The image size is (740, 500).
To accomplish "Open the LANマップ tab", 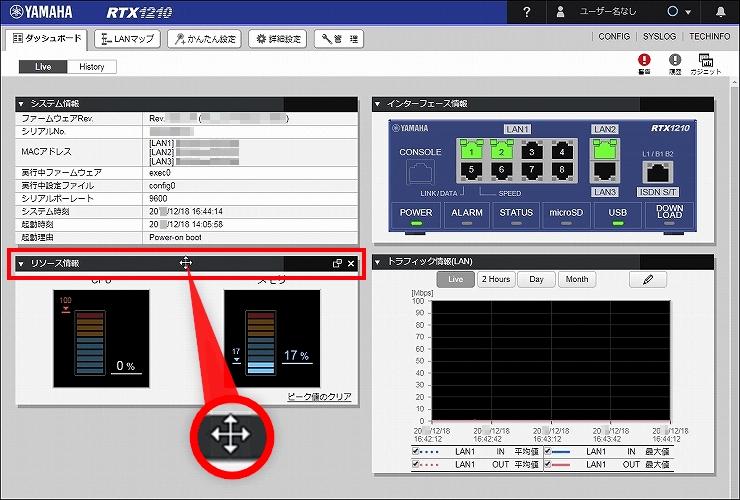I will tap(127, 39).
